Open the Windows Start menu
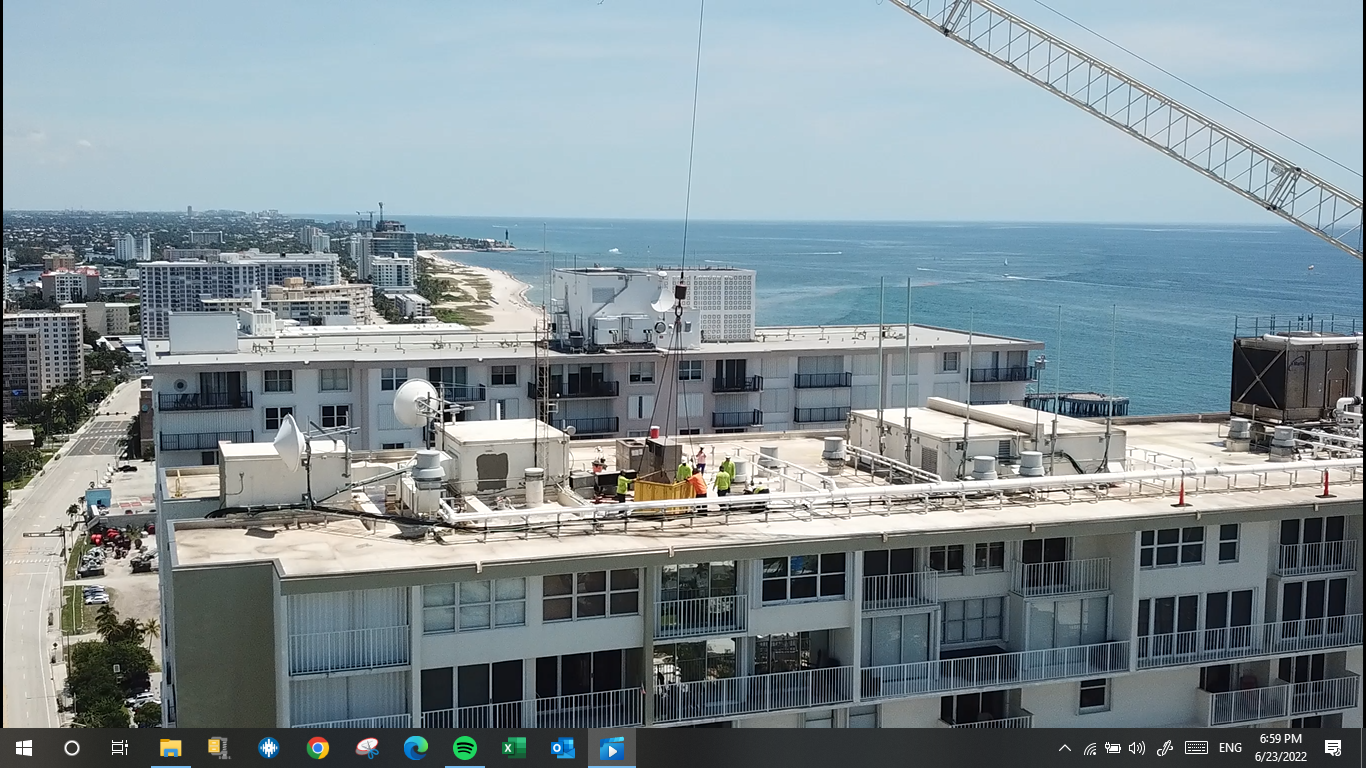 click(x=23, y=748)
